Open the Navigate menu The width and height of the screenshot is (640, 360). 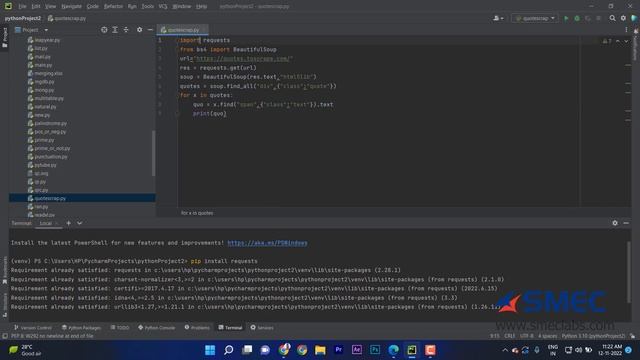click(71, 7)
